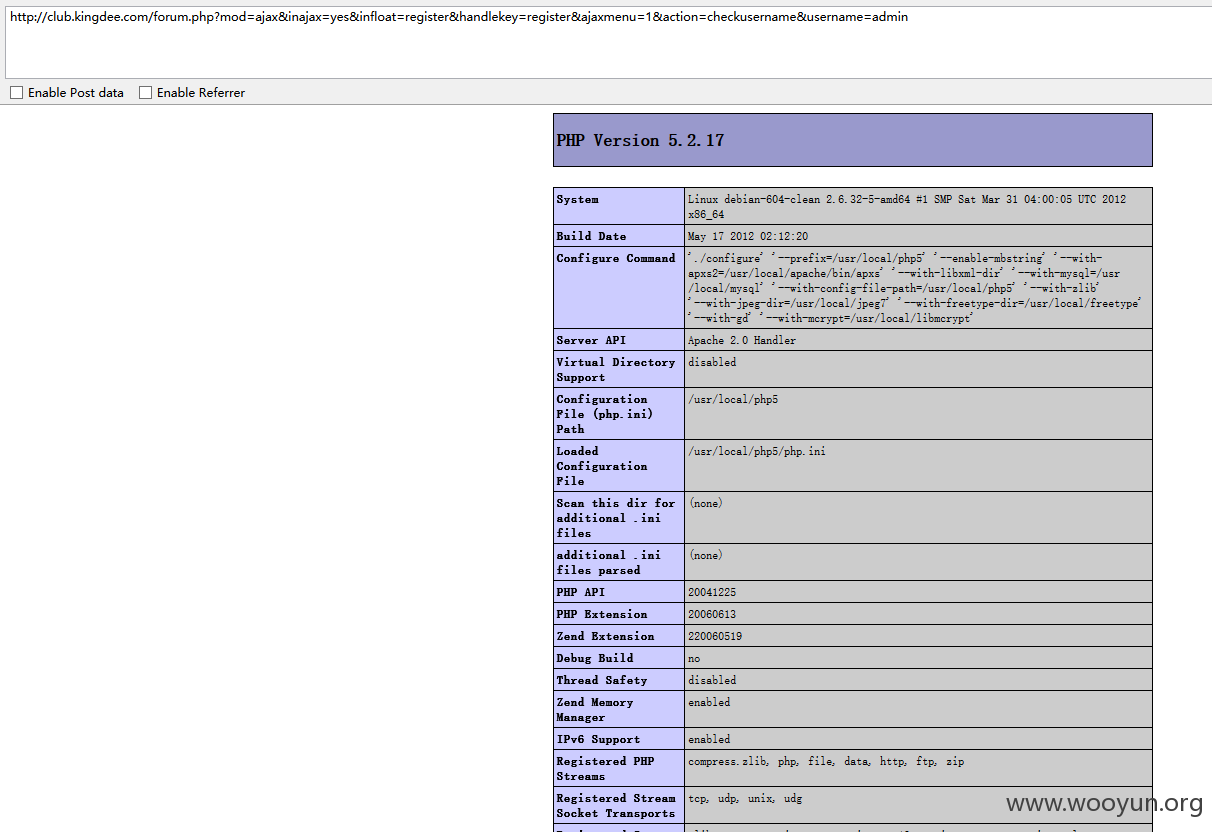Select 'Scan this dir for additional .ini files' label
This screenshot has width=1212, height=832.
616,518
